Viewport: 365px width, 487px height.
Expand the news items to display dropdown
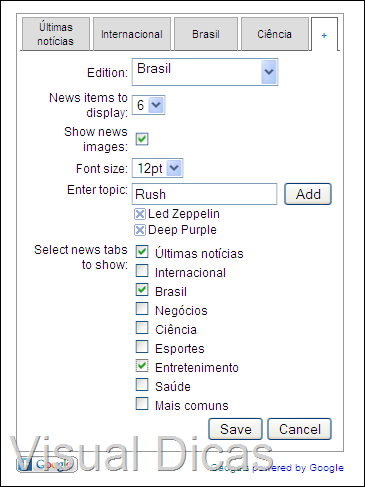148,105
